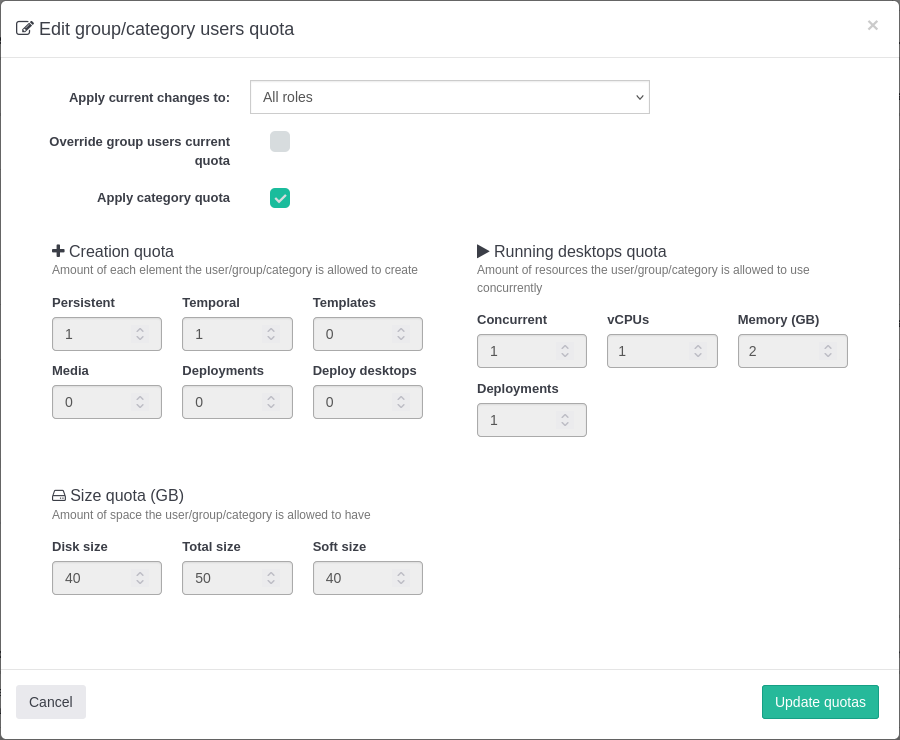Focus the Concurrent desktops input field
Screen dimensions: 900x740
click(518, 351)
